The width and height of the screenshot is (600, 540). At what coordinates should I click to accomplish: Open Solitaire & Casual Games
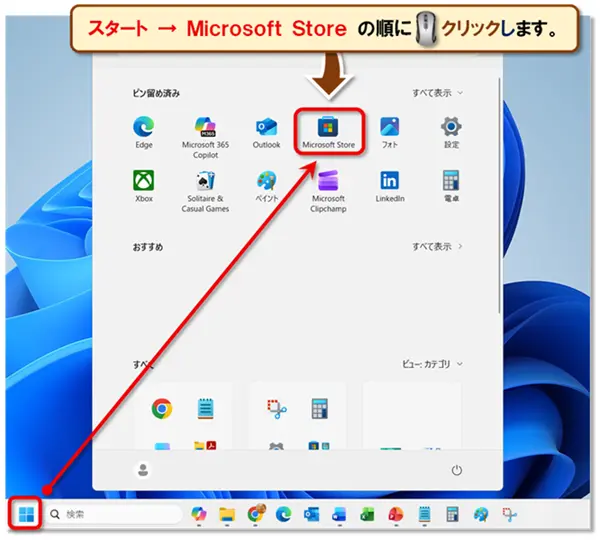click(205, 191)
